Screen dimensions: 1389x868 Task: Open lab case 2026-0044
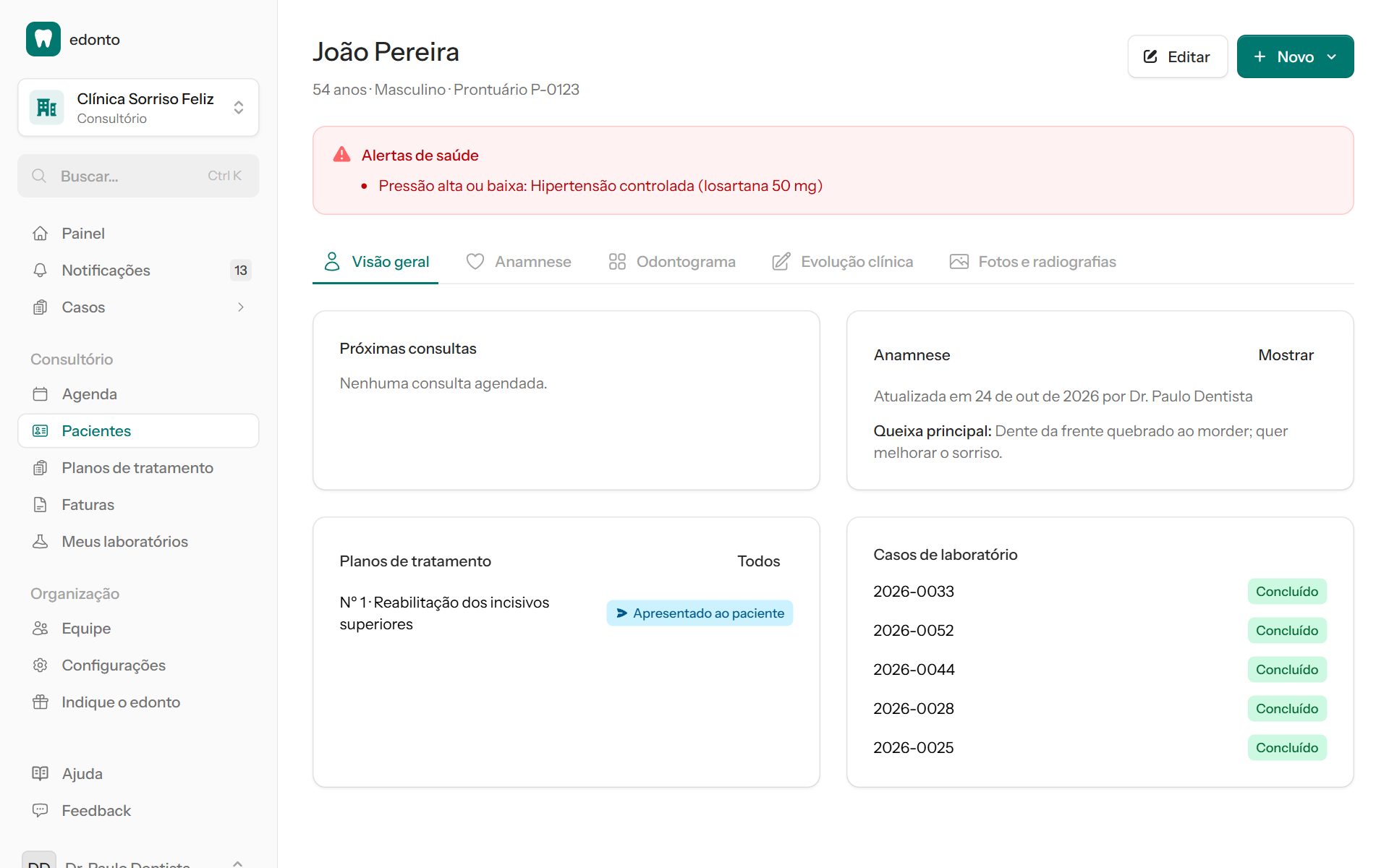coord(914,670)
